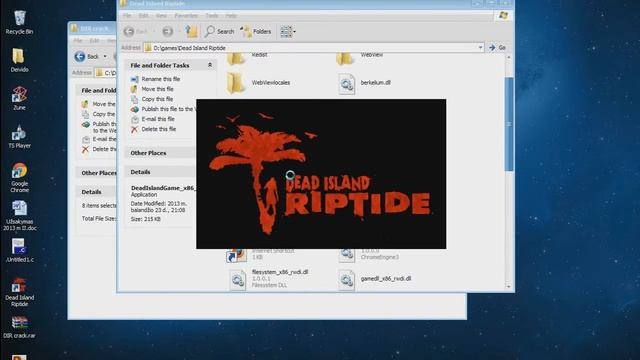Open the View menu
The height and width of the screenshot is (360, 640).
[x=161, y=16]
